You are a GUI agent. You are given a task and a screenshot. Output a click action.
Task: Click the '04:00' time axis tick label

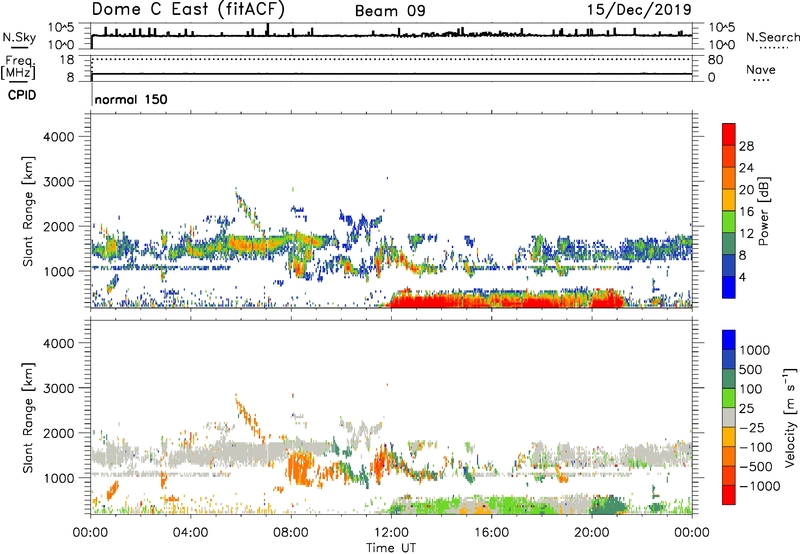click(190, 533)
